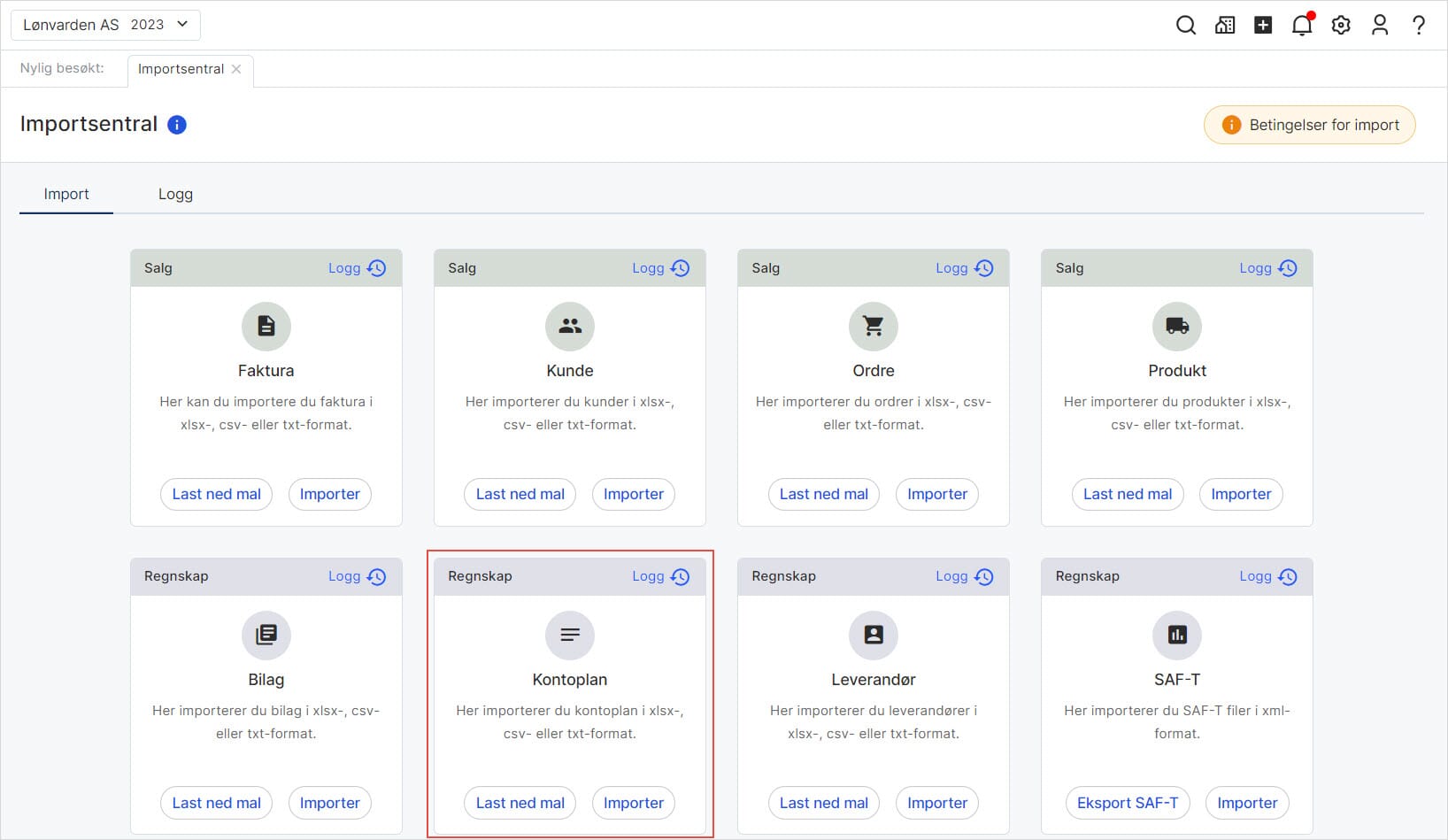
Task: Click the SAF-T chart icon
Action: click(x=1176, y=635)
